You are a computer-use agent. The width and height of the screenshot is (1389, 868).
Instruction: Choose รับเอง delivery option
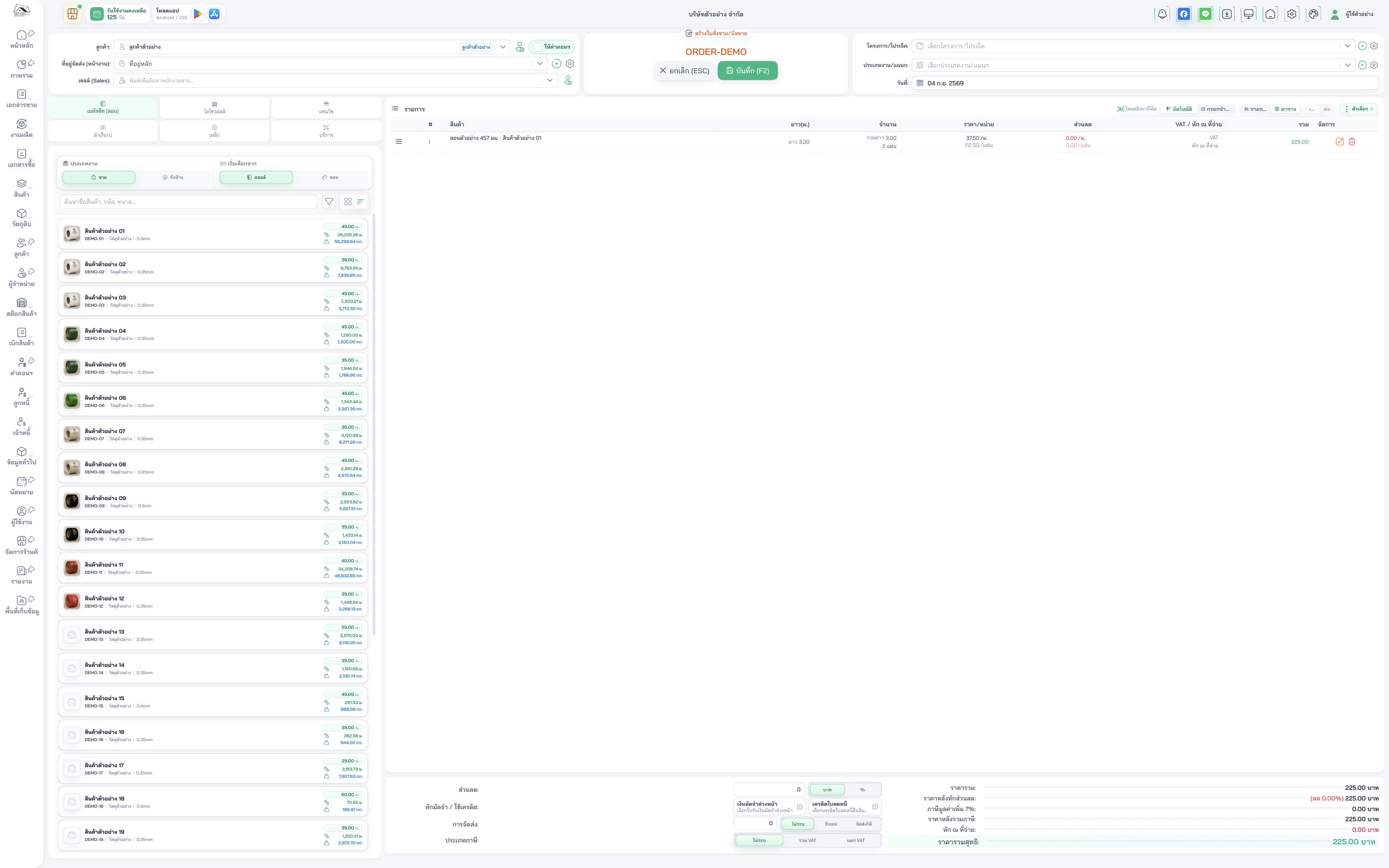[x=831, y=824]
